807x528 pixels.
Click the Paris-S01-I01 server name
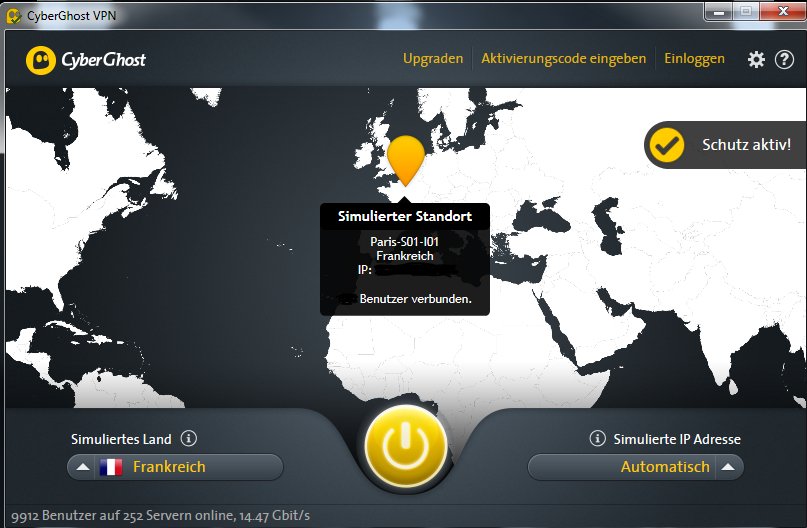click(x=405, y=241)
